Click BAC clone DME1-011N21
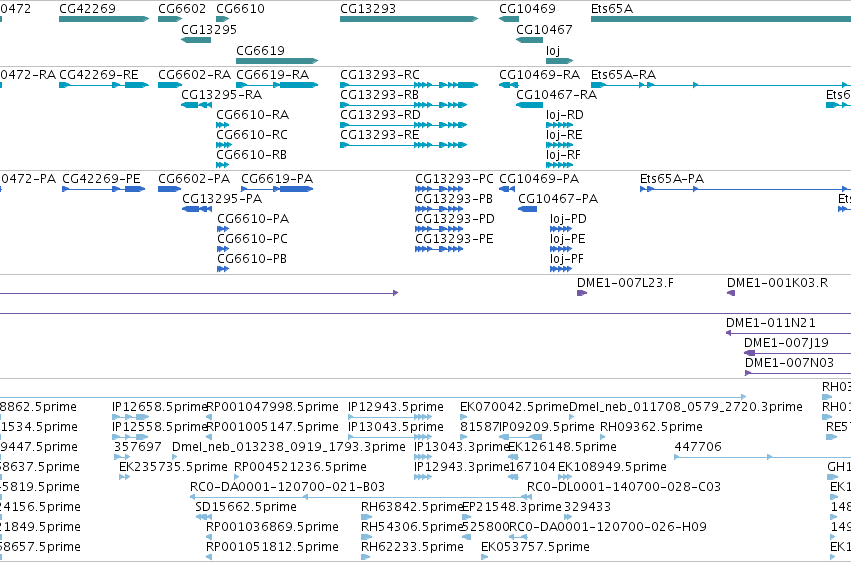The height and width of the screenshot is (562, 851). [789, 333]
